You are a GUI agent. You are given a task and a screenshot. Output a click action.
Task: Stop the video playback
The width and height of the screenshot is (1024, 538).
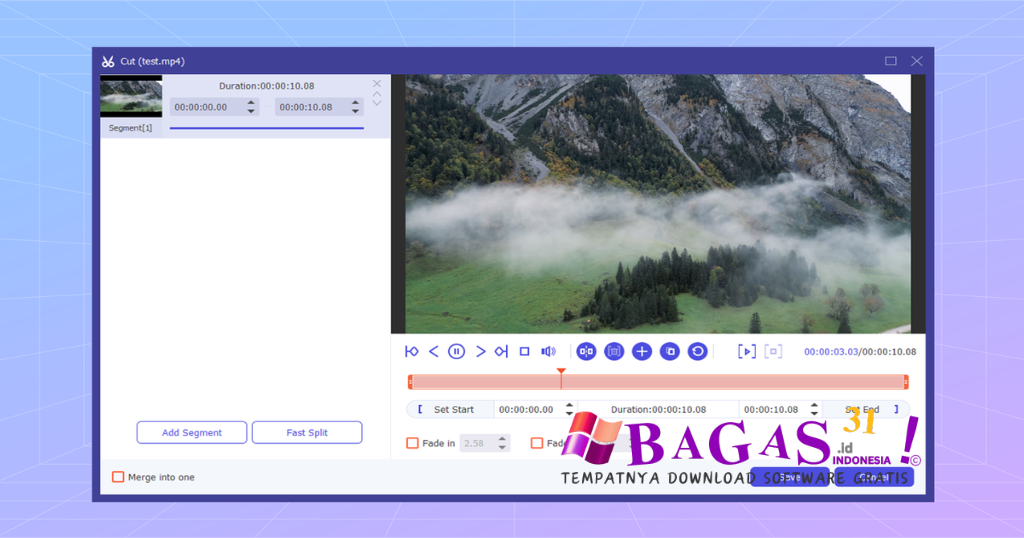click(x=524, y=352)
